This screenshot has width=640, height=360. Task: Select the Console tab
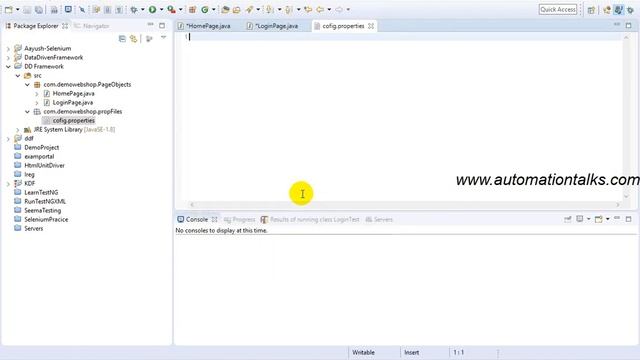click(197, 219)
